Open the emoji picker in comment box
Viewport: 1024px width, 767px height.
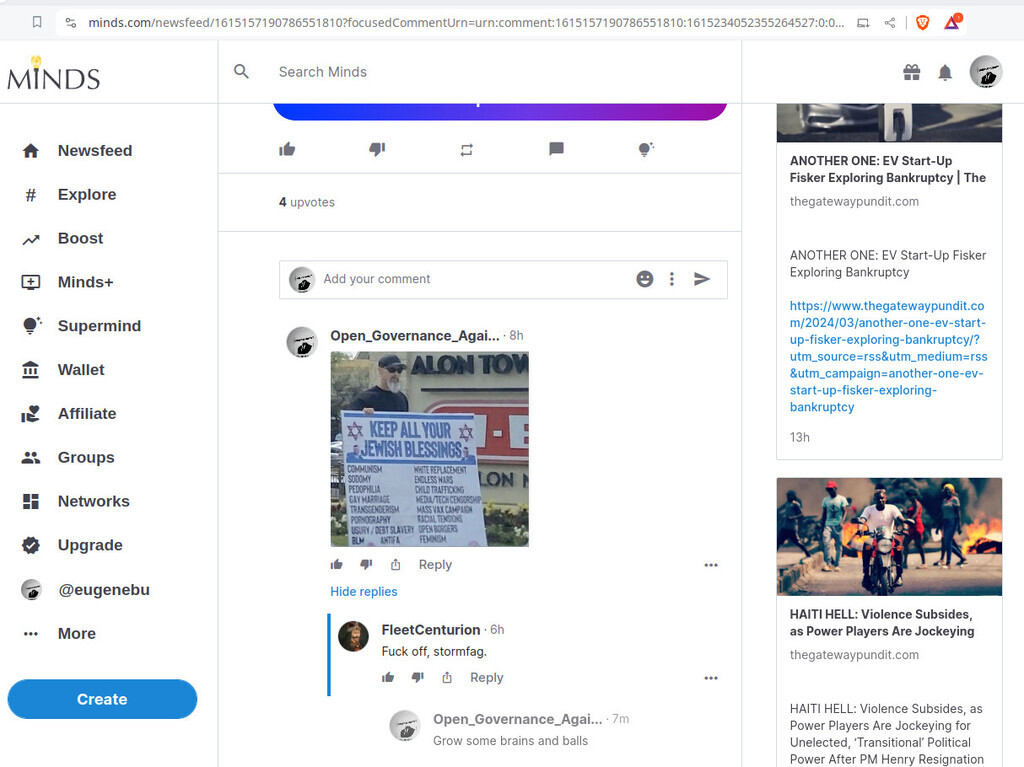pos(645,279)
